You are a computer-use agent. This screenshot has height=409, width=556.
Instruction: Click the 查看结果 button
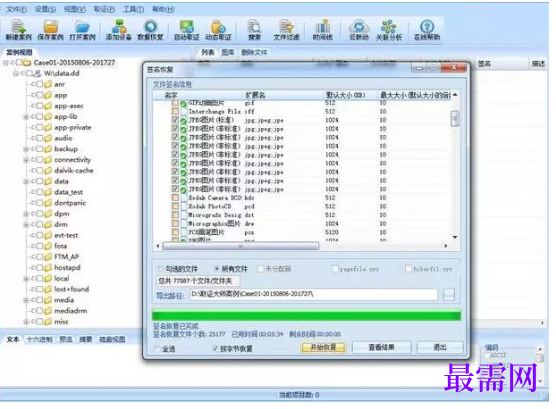381,347
